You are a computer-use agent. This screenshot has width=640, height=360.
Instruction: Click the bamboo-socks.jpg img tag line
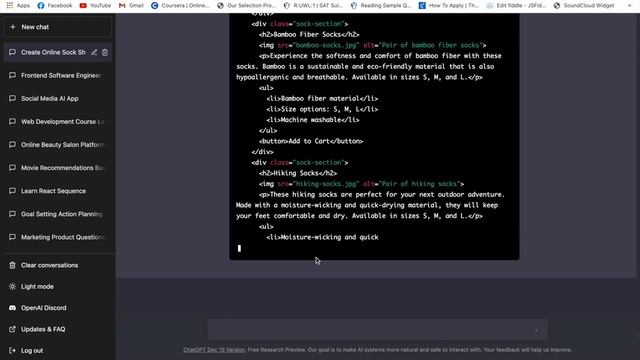tap(373, 45)
